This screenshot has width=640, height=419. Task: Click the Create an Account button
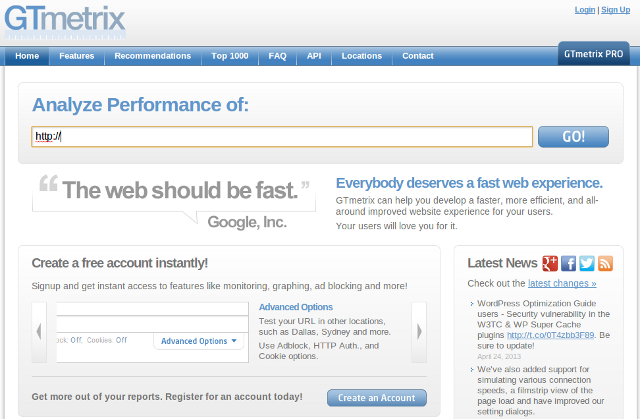click(377, 398)
